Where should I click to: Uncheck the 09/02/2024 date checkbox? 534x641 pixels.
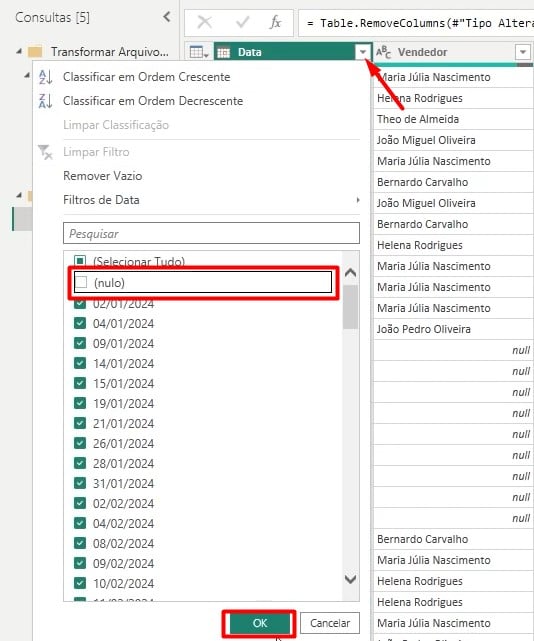coord(80,563)
